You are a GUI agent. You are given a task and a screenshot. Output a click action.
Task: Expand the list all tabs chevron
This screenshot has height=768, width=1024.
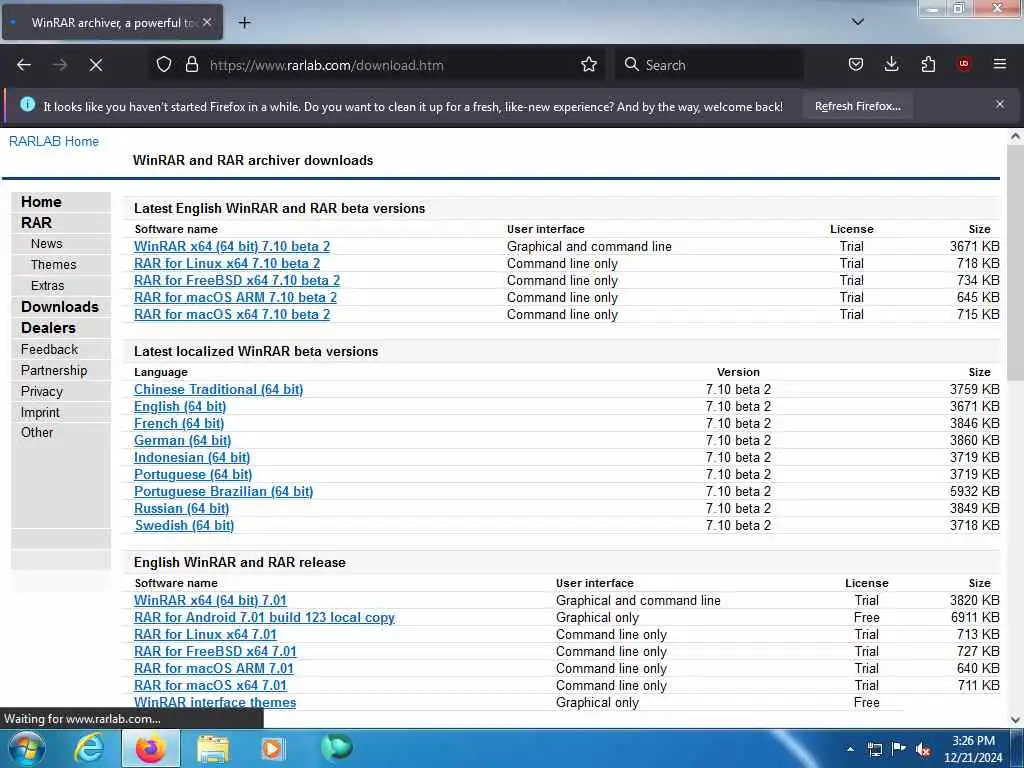pos(857,22)
